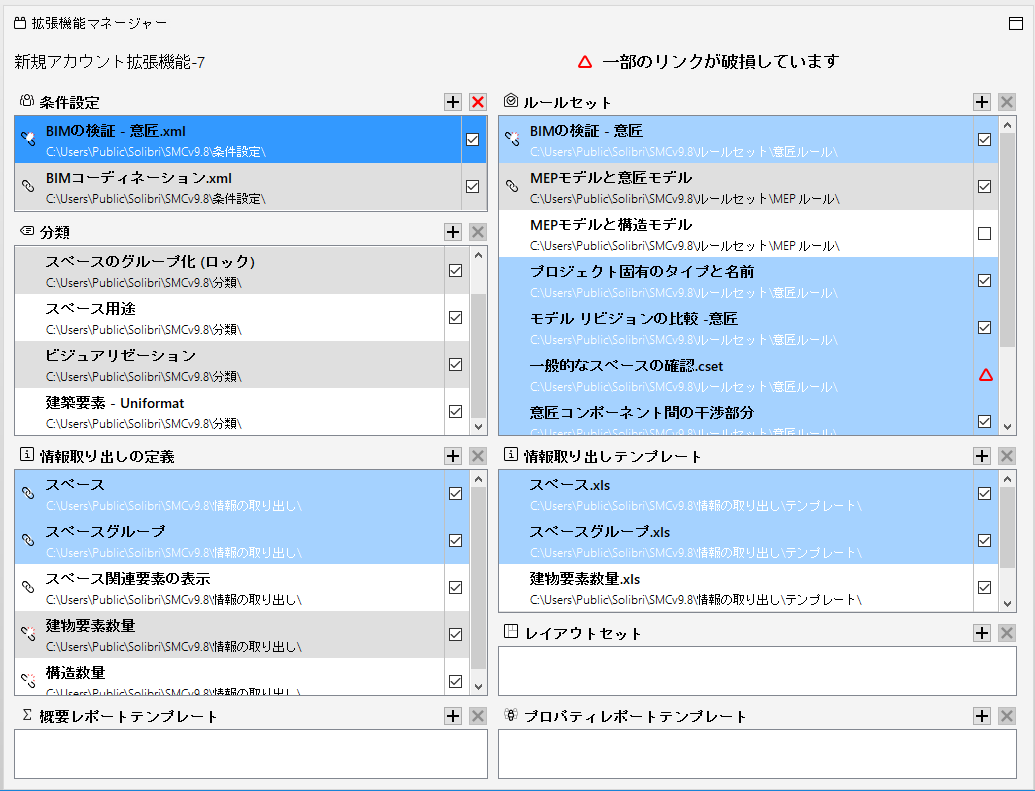Enable MEPモデルと構造モデル ruleset checkbox
This screenshot has width=1035, height=791.
point(984,233)
